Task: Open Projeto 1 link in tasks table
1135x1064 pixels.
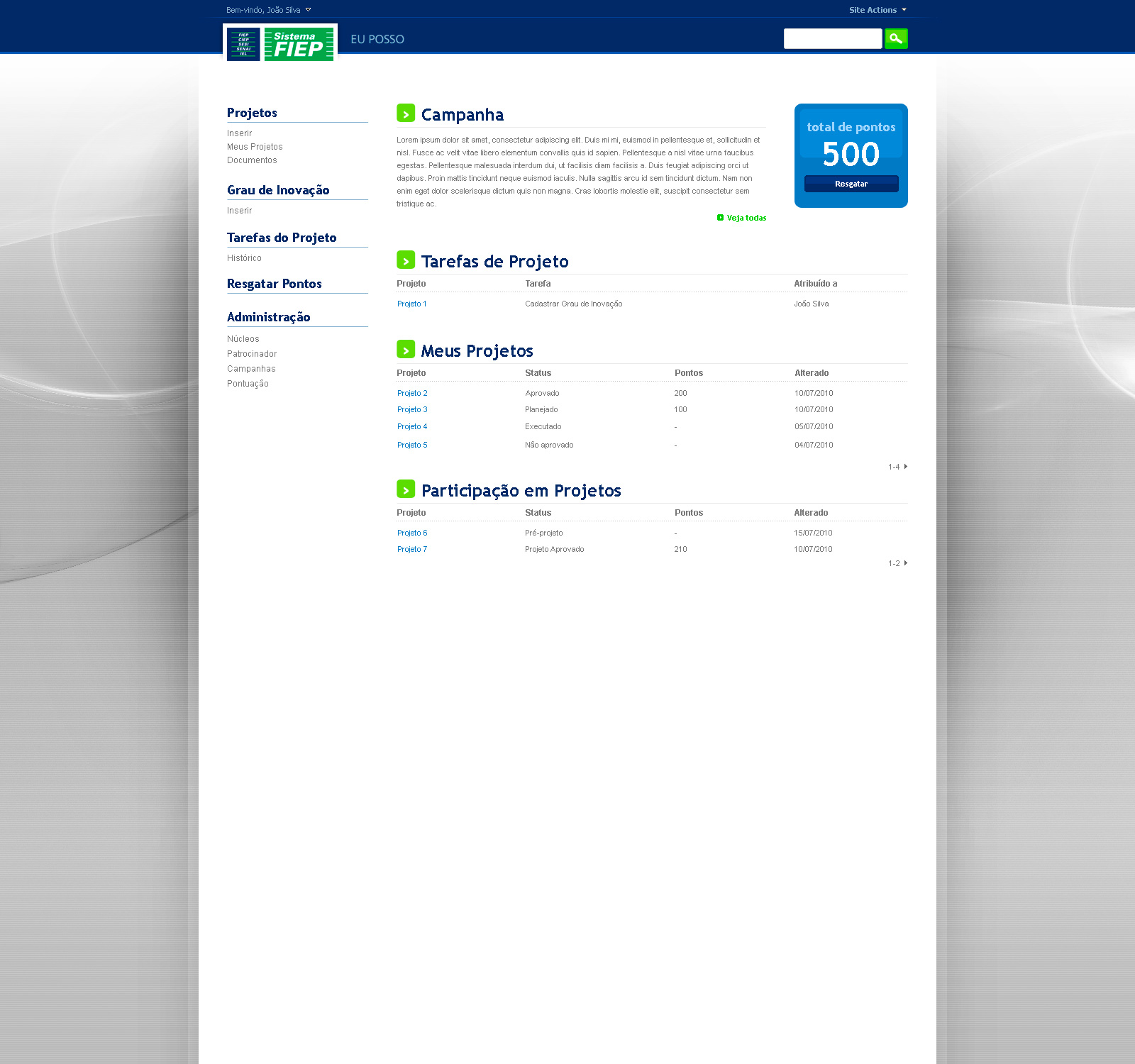Action: 411,304
